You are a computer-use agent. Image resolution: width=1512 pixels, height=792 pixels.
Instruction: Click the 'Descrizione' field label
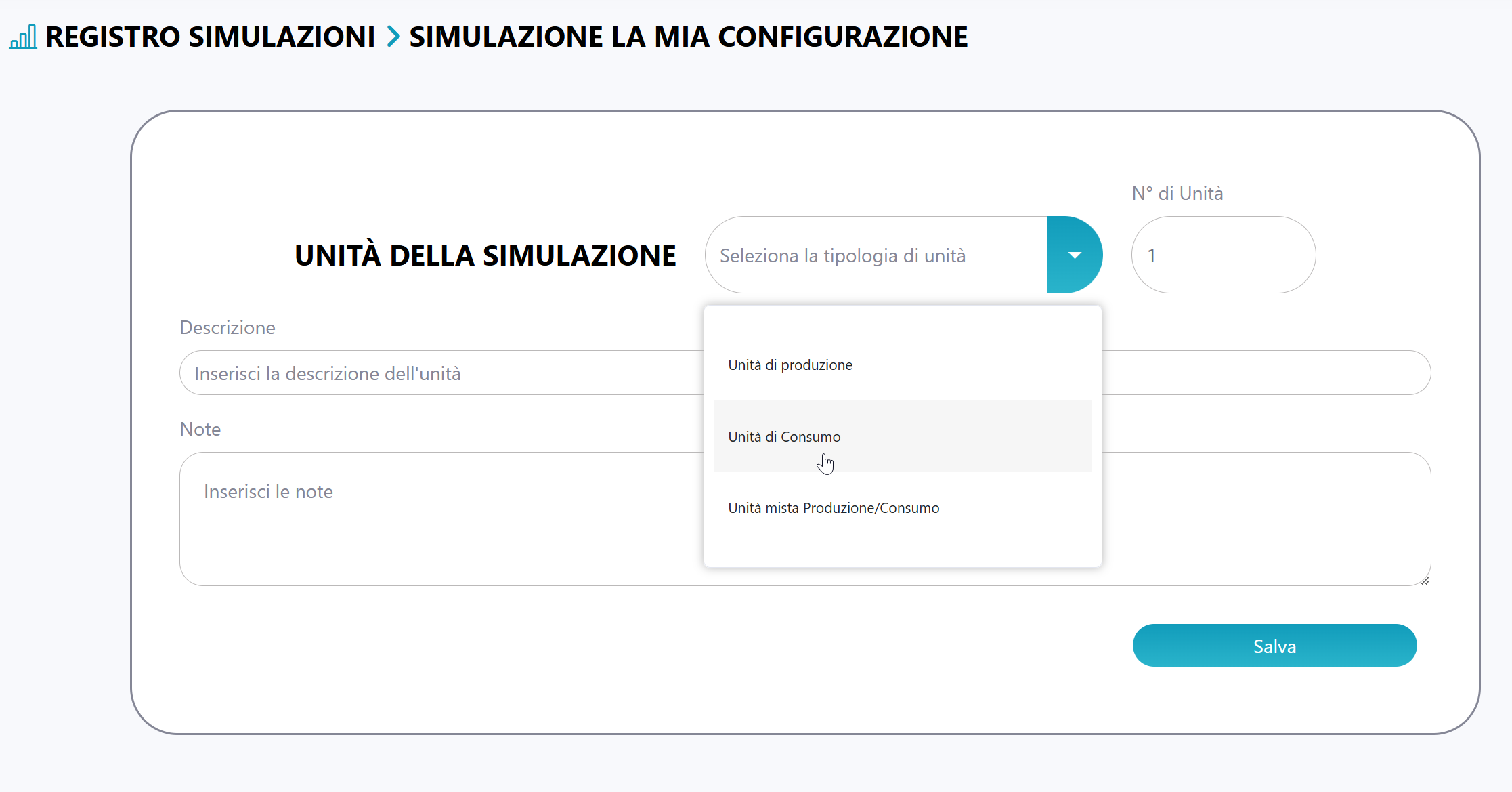[x=228, y=328]
